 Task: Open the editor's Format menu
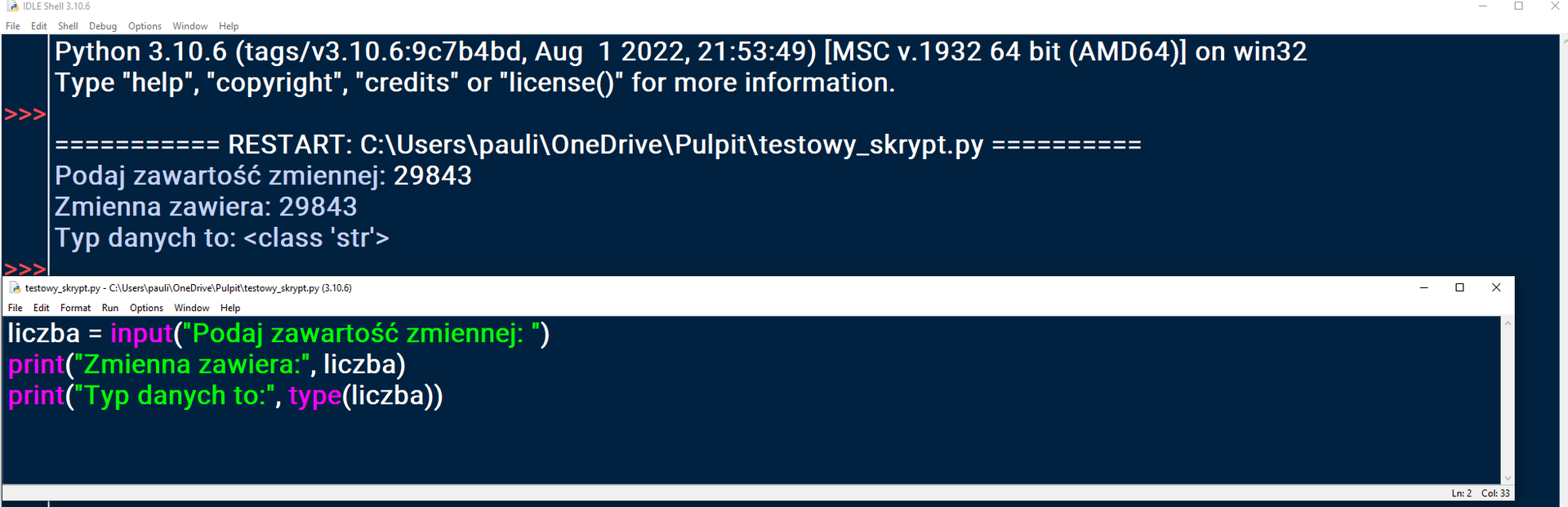(75, 308)
